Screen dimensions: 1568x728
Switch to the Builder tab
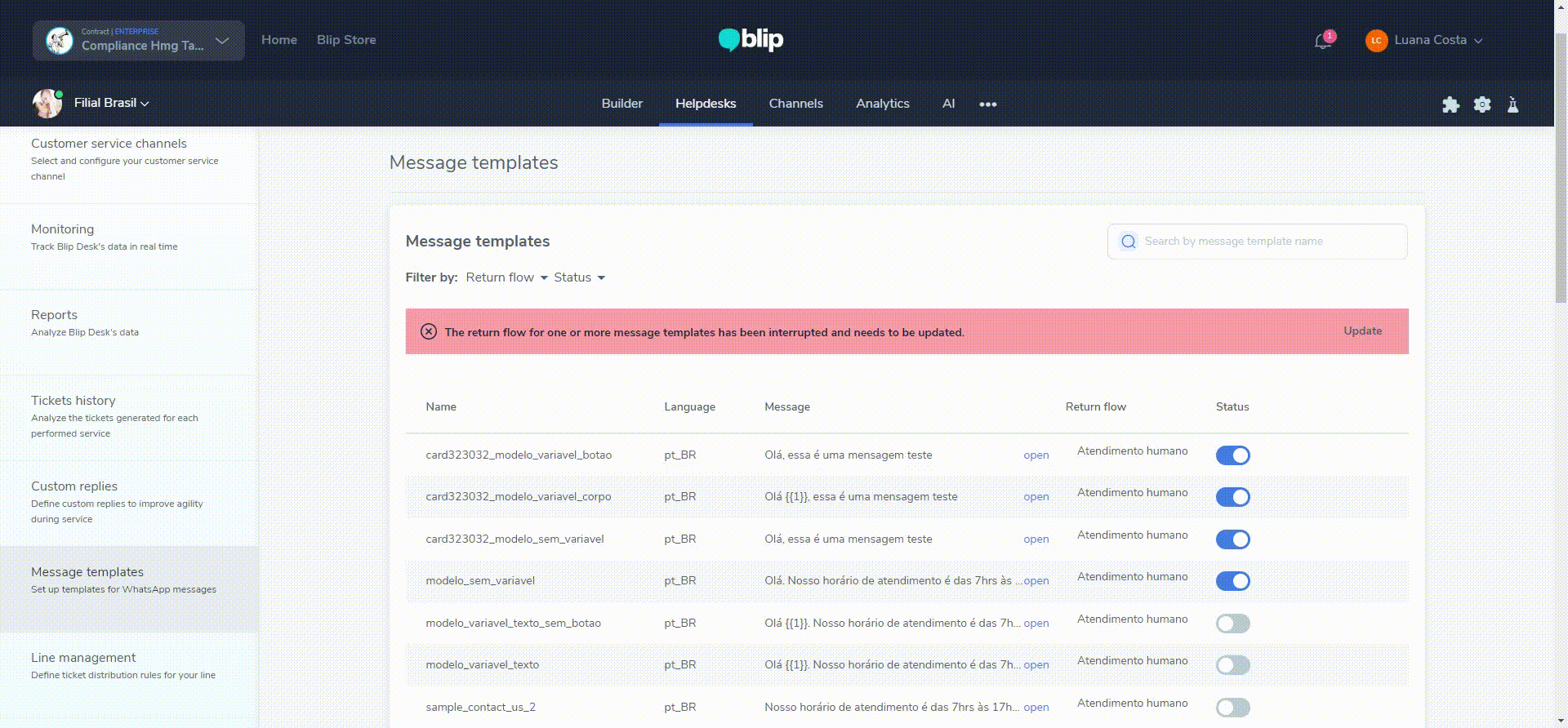621,104
